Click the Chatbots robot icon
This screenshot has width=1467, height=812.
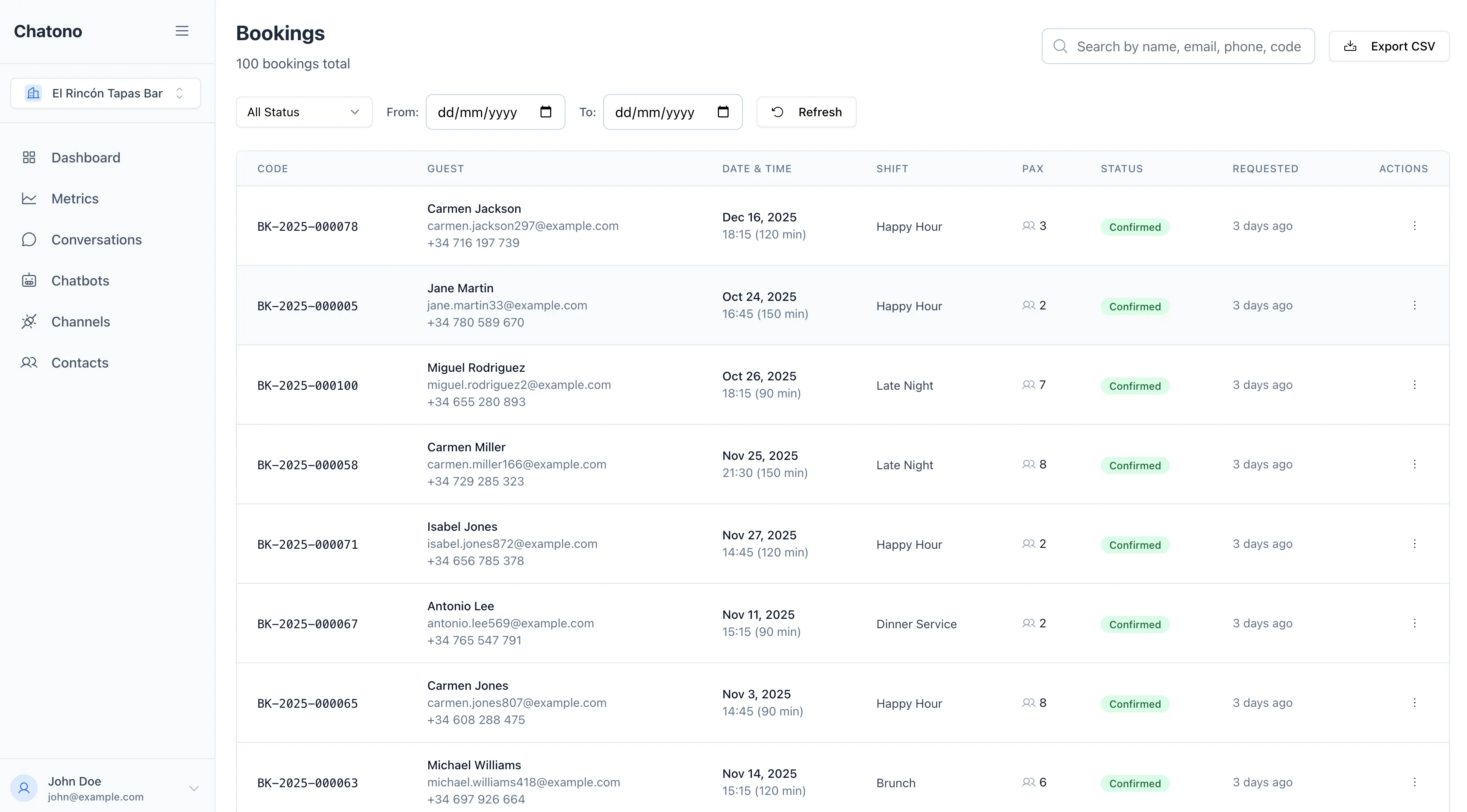pyautogui.click(x=29, y=280)
